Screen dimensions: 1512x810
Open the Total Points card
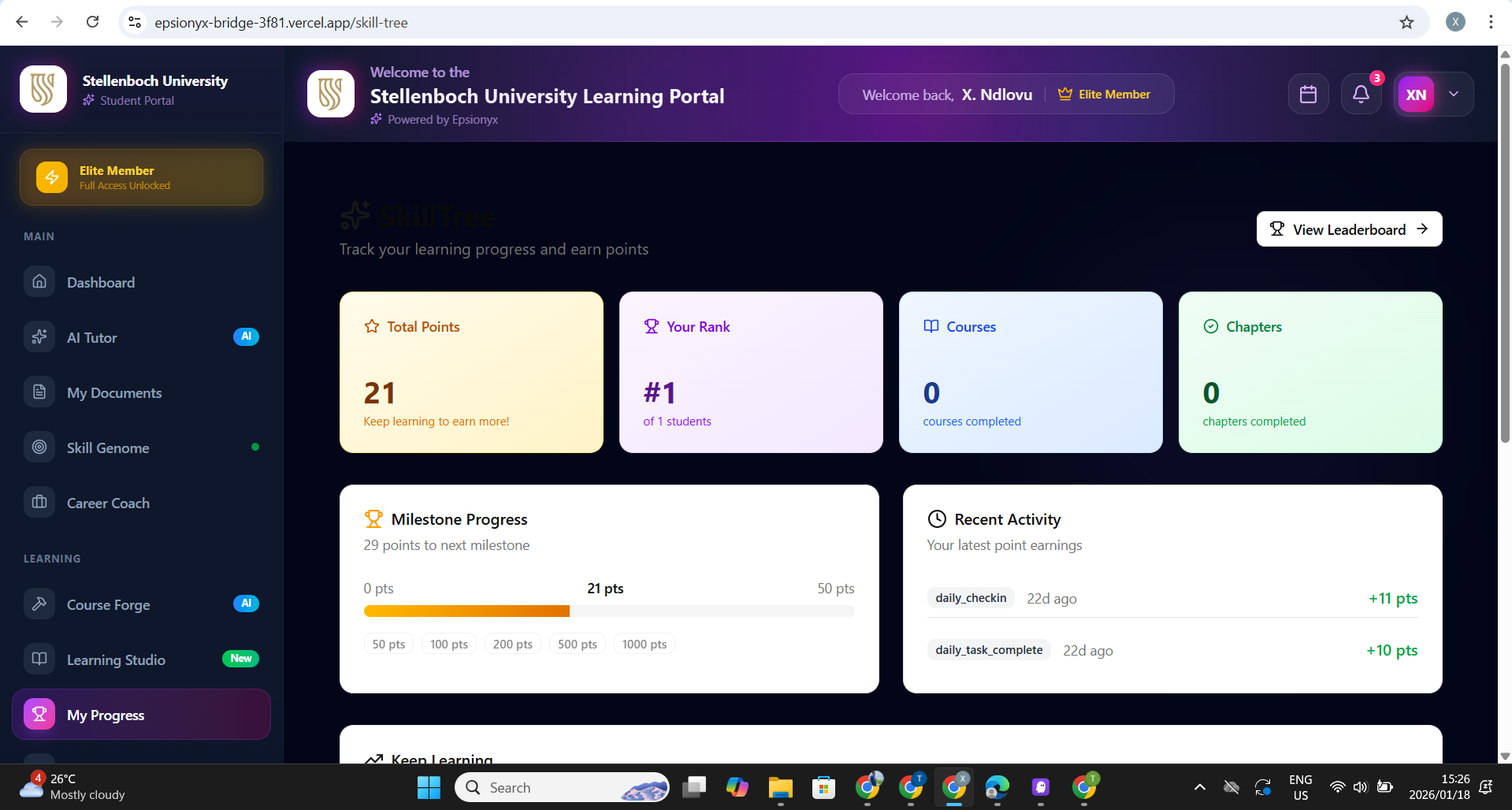471,373
